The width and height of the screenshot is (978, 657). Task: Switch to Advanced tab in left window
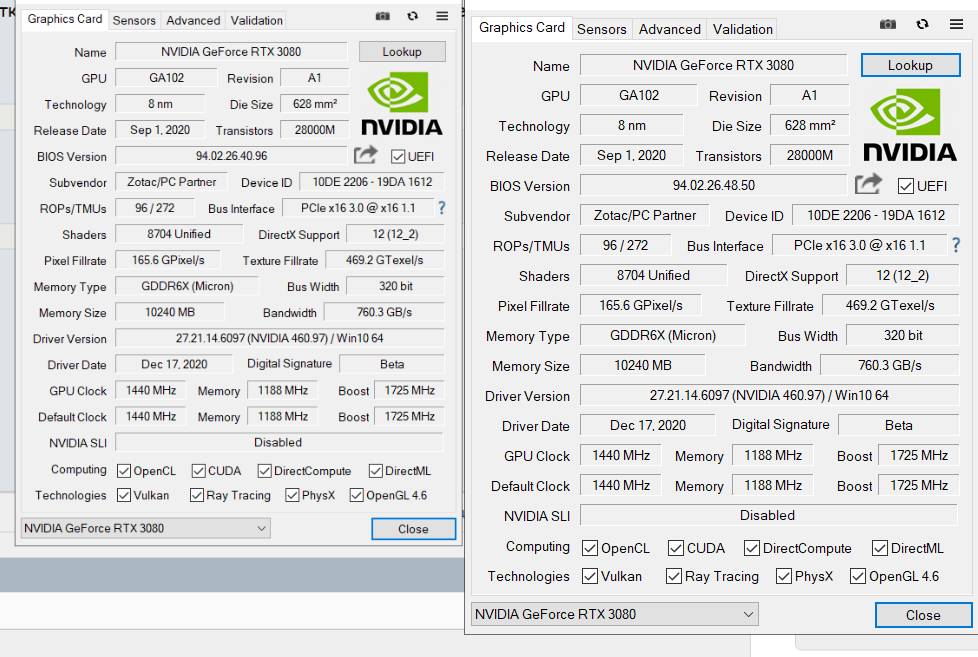(x=193, y=21)
